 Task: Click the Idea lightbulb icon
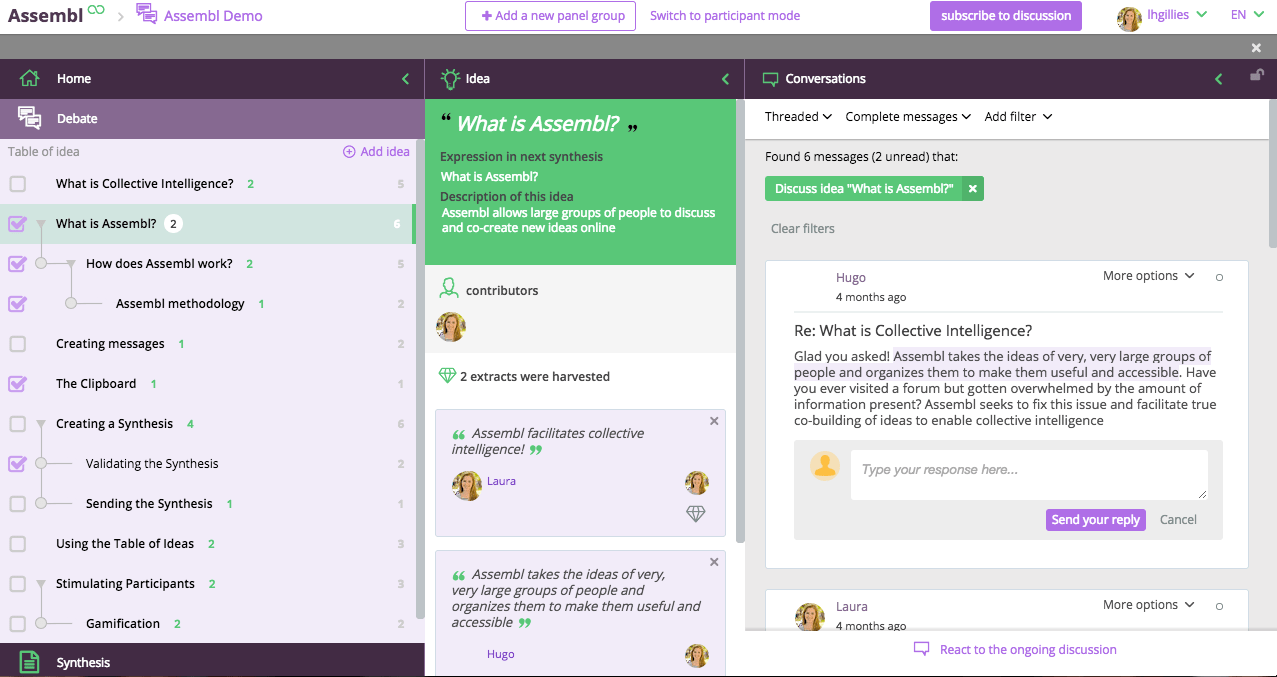tap(450, 78)
